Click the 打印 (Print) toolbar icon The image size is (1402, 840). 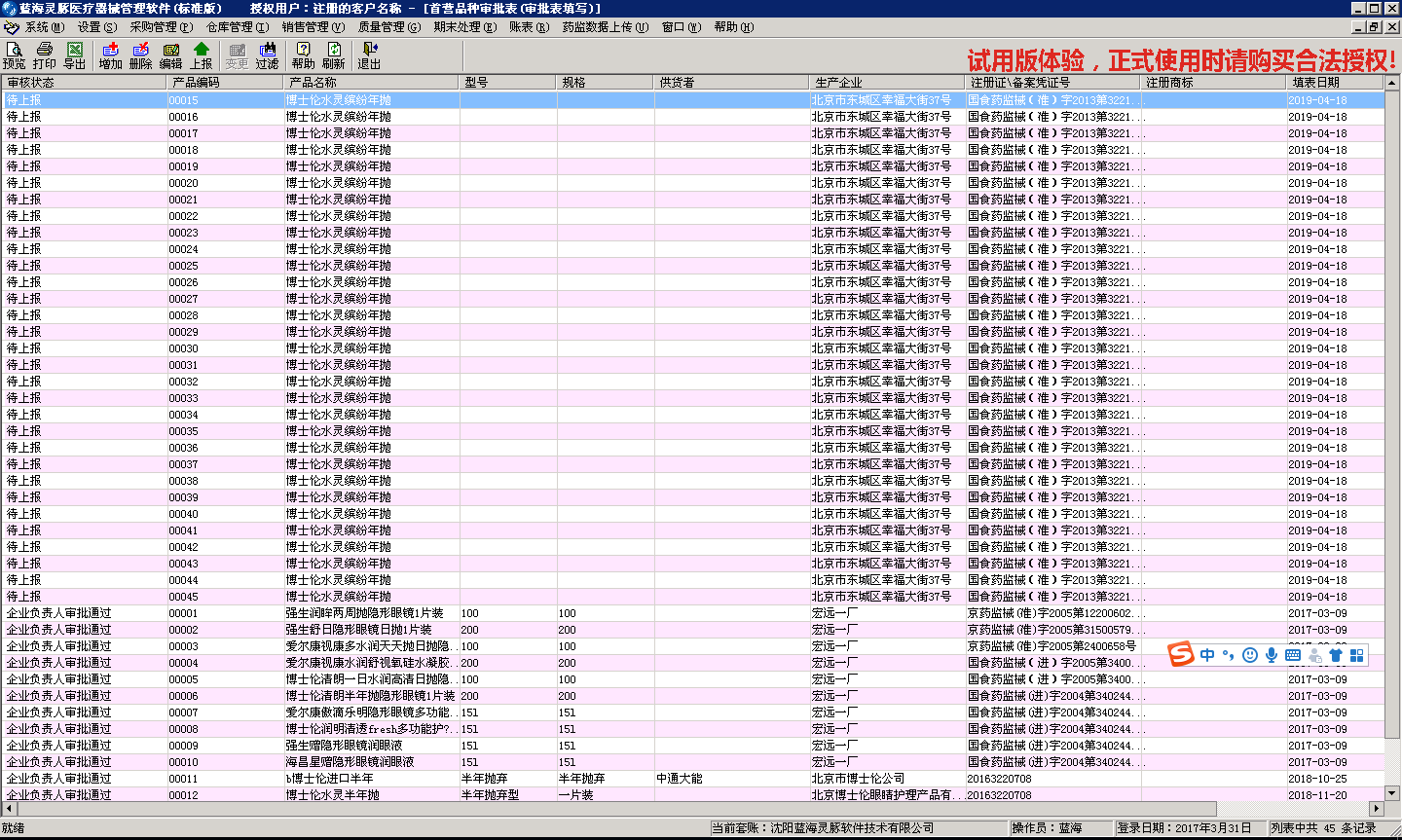tap(45, 55)
